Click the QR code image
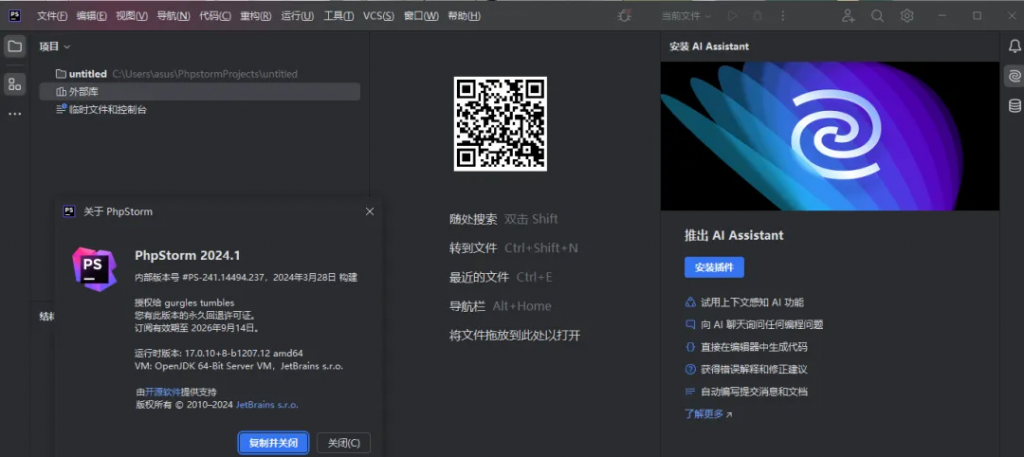This screenshot has width=1024, height=457. click(x=500, y=124)
